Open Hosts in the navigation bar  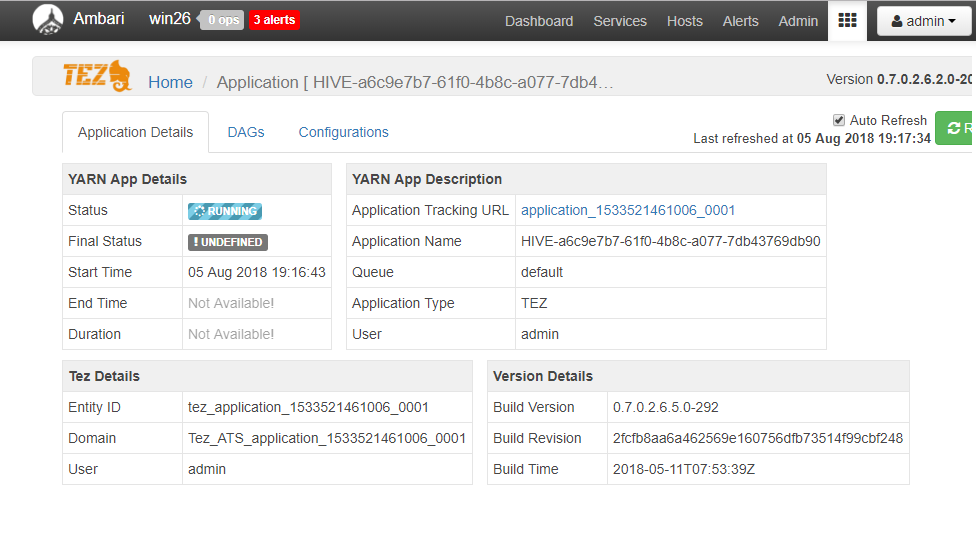(685, 21)
